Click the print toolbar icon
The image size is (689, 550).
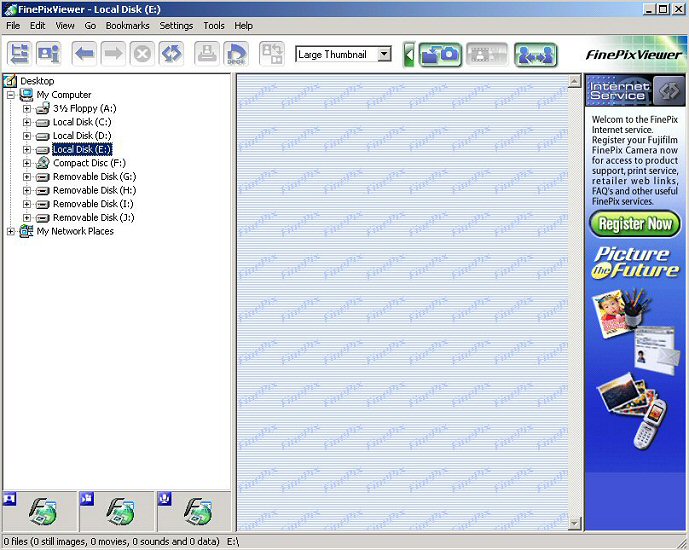tap(207, 53)
